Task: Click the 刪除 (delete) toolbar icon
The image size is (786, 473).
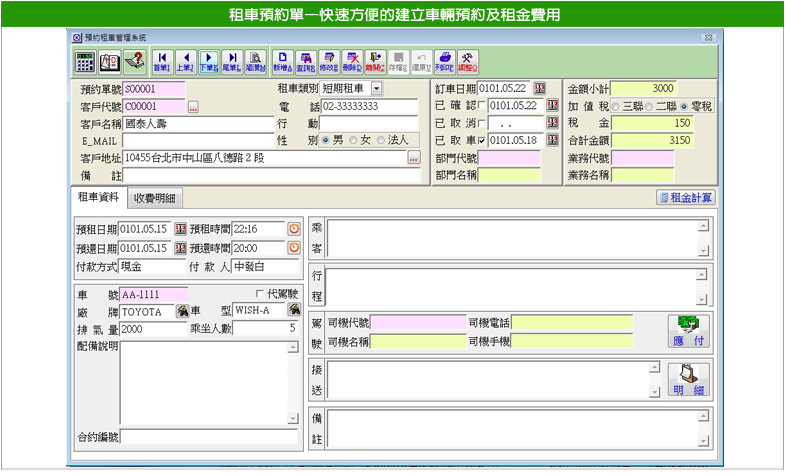Action: click(352, 60)
